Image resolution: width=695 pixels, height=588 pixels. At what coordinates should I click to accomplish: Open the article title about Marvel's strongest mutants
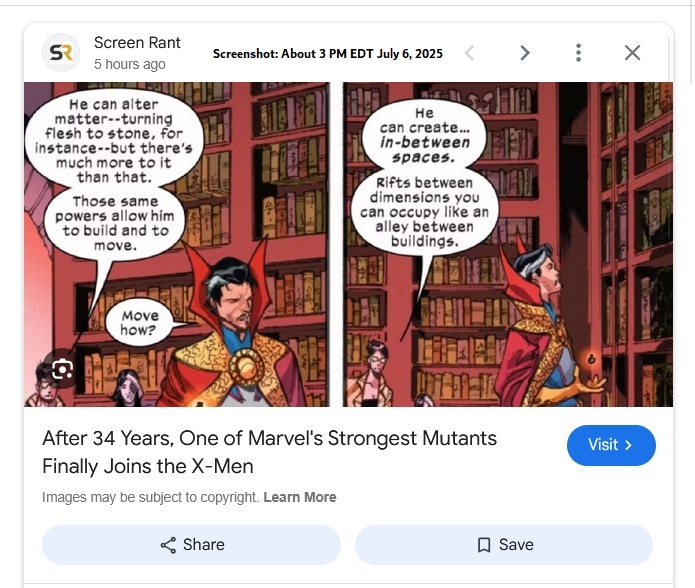269,452
